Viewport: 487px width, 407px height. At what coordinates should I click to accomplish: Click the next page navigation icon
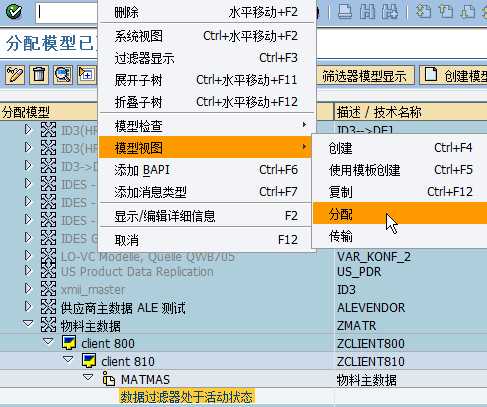point(468,12)
